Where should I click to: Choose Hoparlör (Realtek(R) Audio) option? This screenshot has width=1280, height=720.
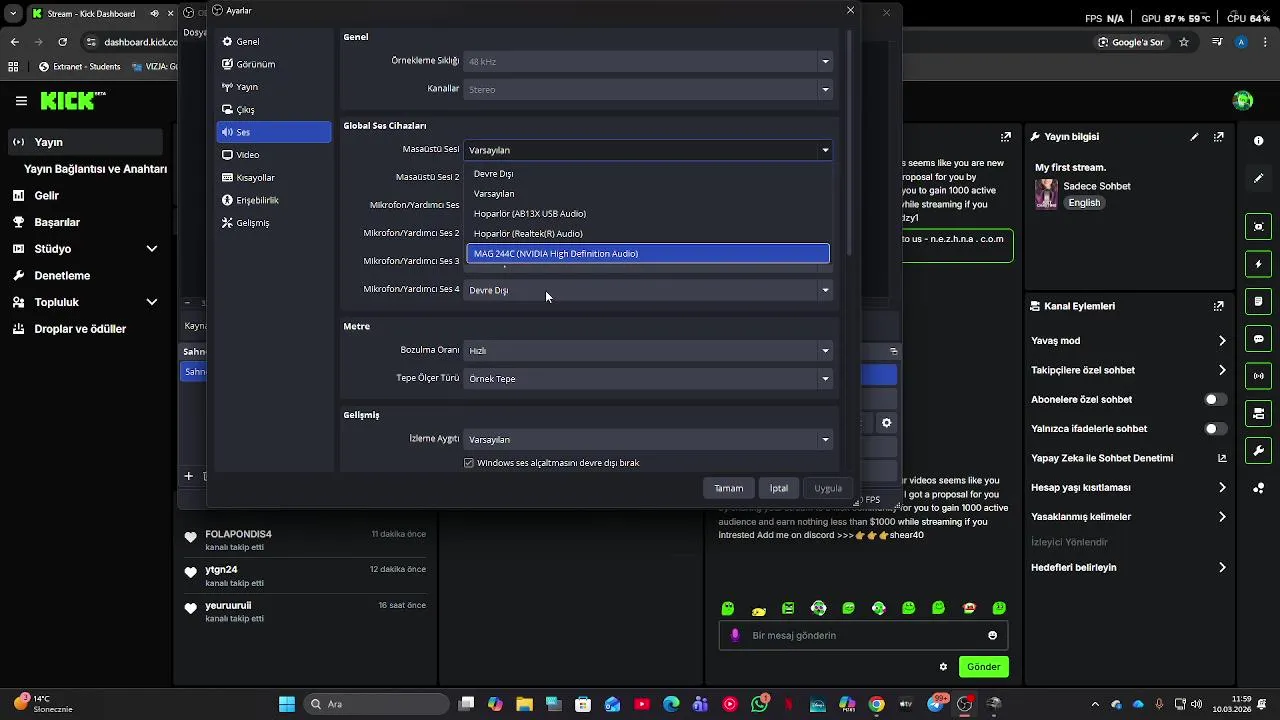coord(648,234)
